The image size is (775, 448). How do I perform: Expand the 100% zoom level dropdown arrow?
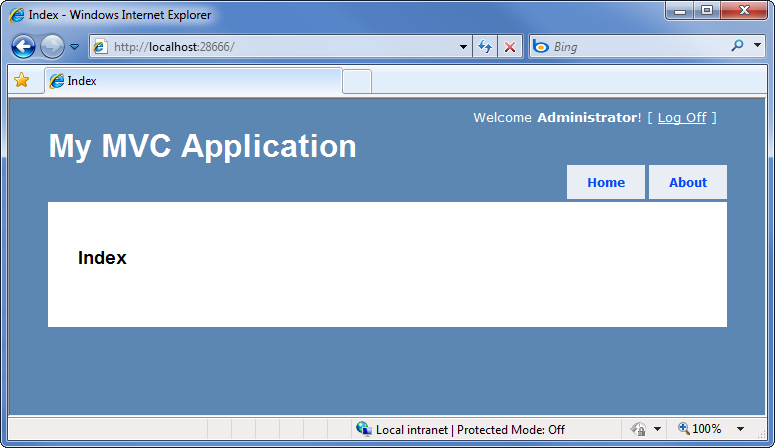pos(740,429)
